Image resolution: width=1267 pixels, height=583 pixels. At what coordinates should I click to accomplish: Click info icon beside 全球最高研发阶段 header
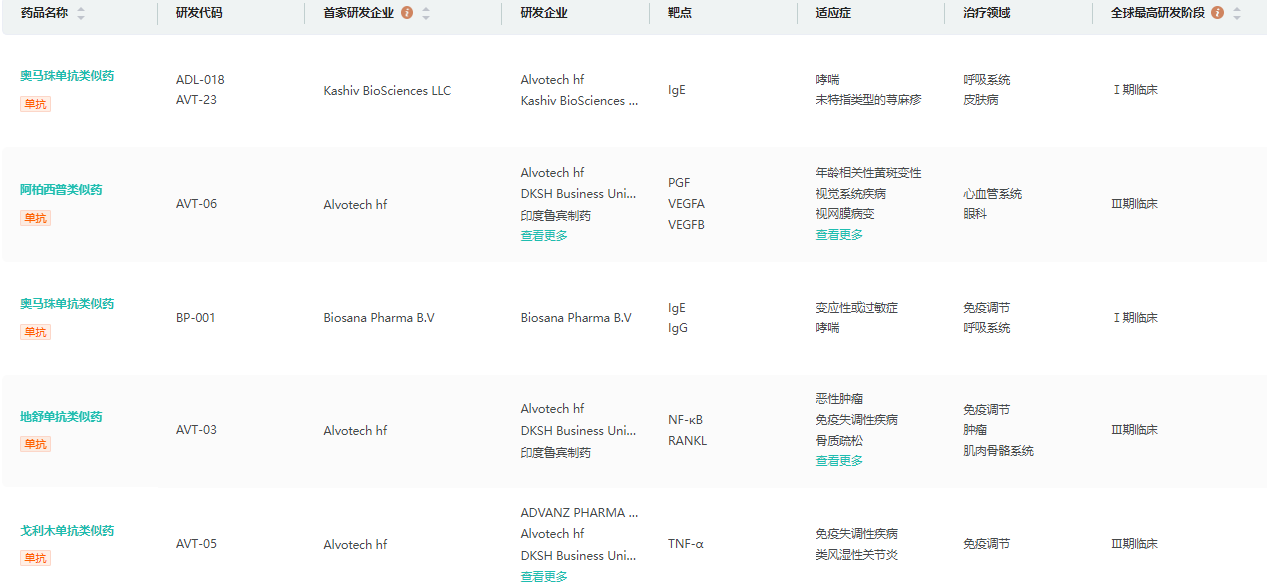point(1217,13)
